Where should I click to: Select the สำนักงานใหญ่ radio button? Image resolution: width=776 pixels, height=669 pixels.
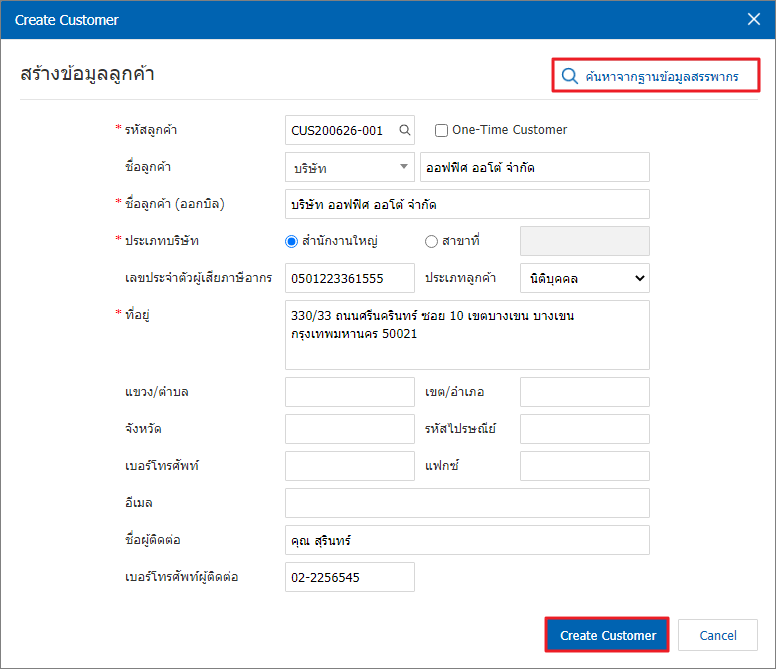pyautogui.click(x=291, y=241)
